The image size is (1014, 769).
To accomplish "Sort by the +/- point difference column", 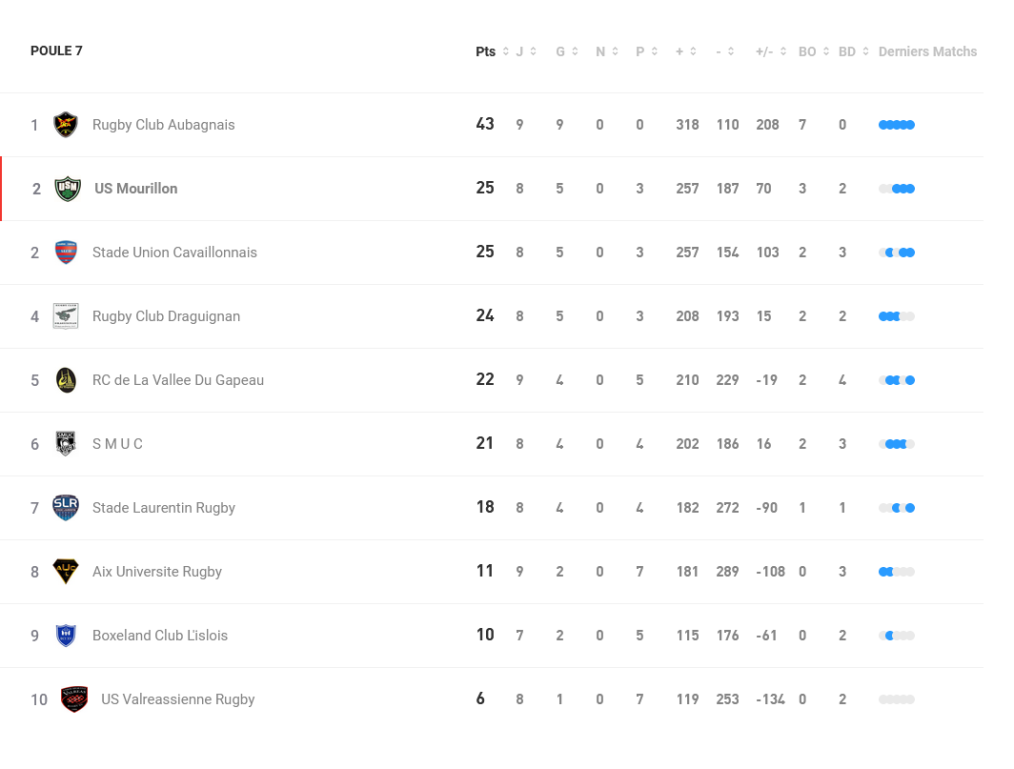I will click(x=771, y=52).
